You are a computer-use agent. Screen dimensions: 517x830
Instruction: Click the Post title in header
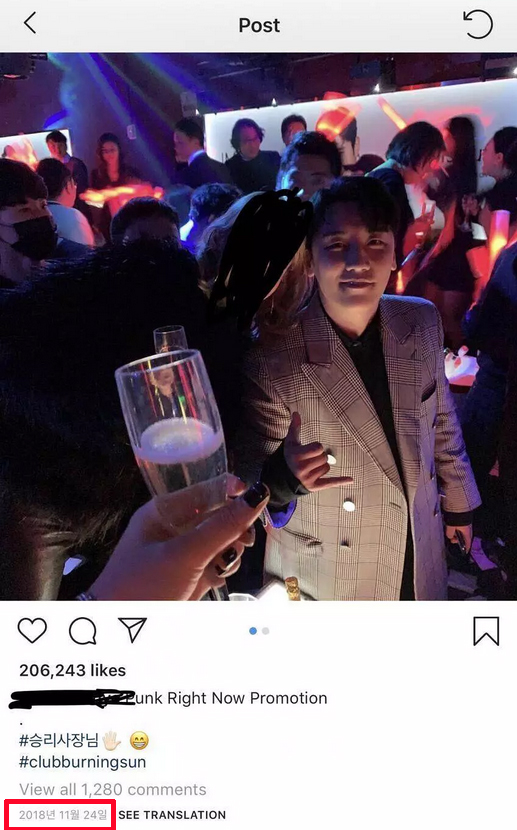(259, 25)
